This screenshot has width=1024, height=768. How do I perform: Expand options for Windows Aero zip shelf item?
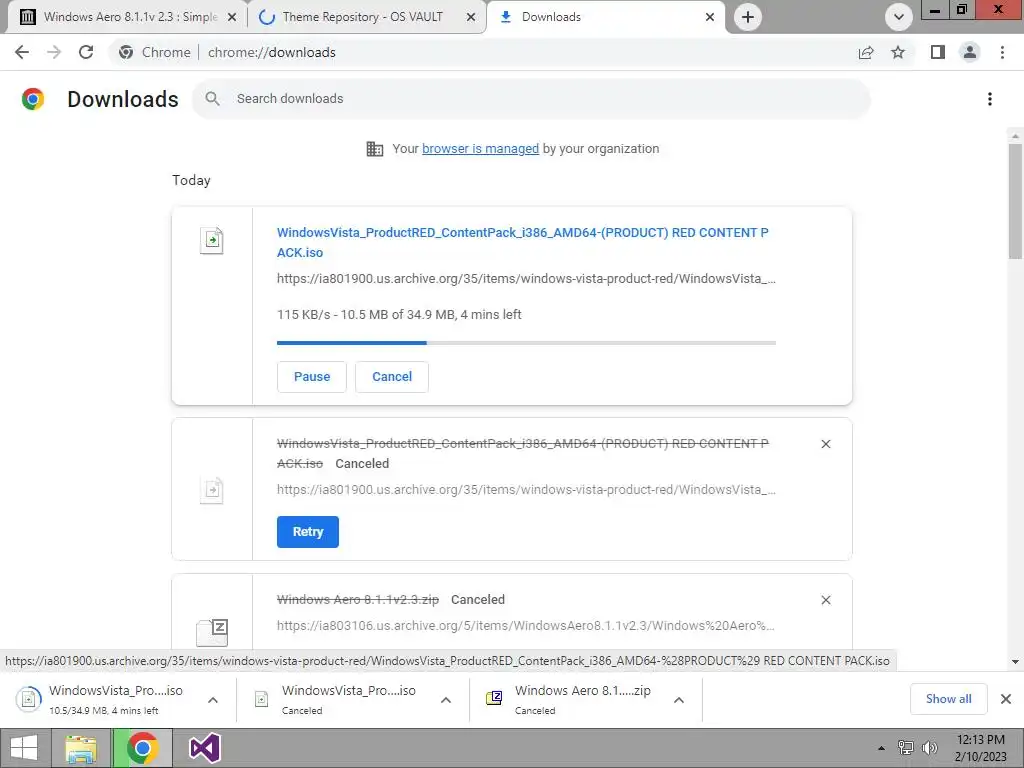coord(679,700)
